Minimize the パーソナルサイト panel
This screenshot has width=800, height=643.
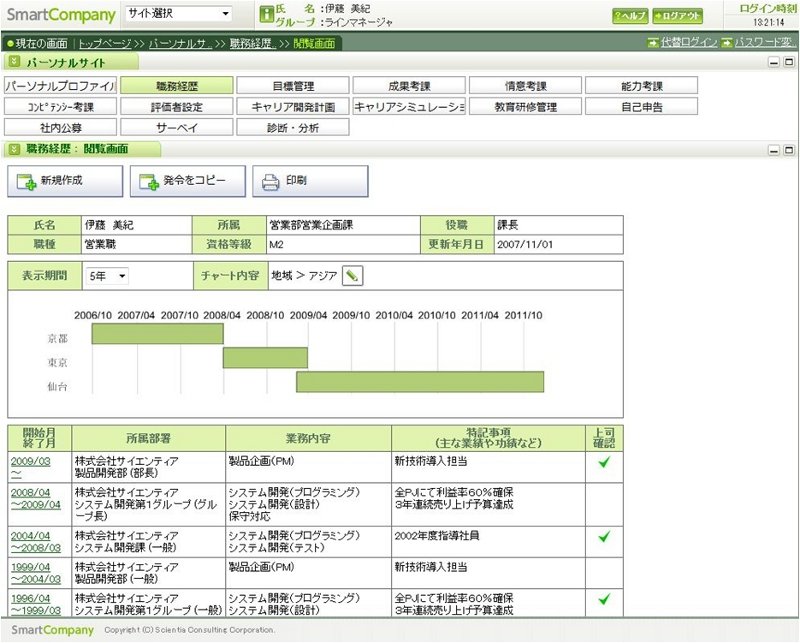coord(774,62)
